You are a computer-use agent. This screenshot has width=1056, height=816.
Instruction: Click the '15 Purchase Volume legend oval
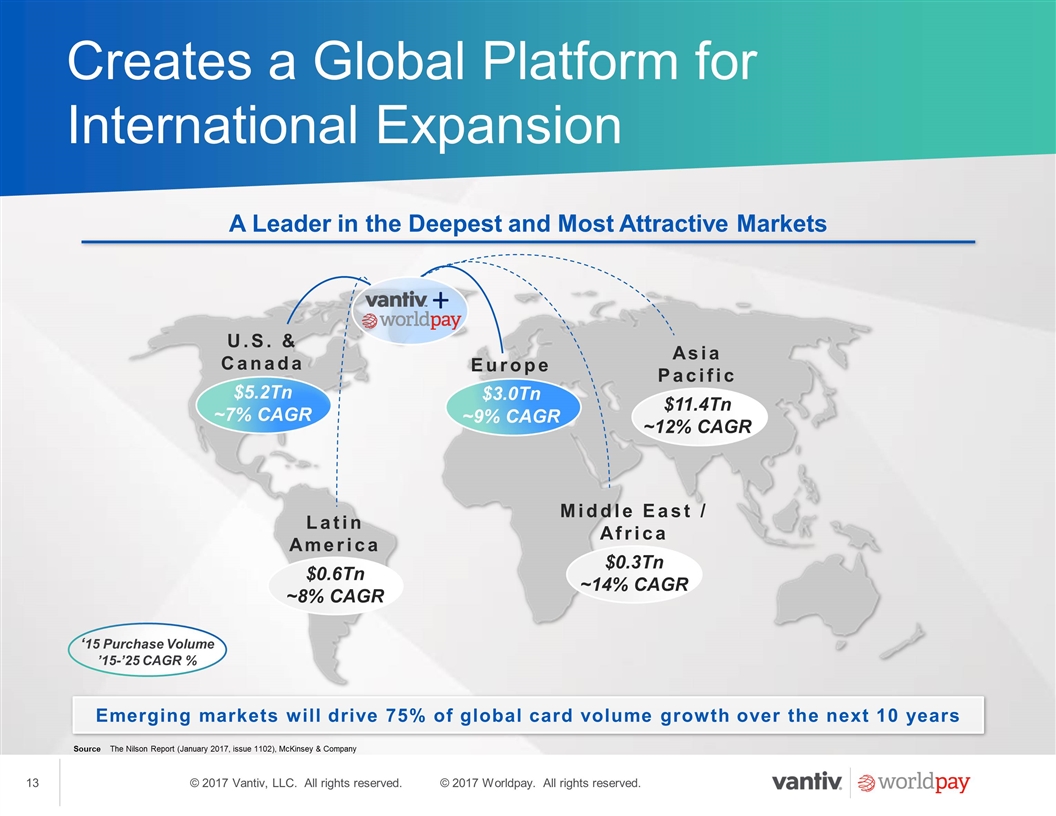pyautogui.click(x=149, y=652)
